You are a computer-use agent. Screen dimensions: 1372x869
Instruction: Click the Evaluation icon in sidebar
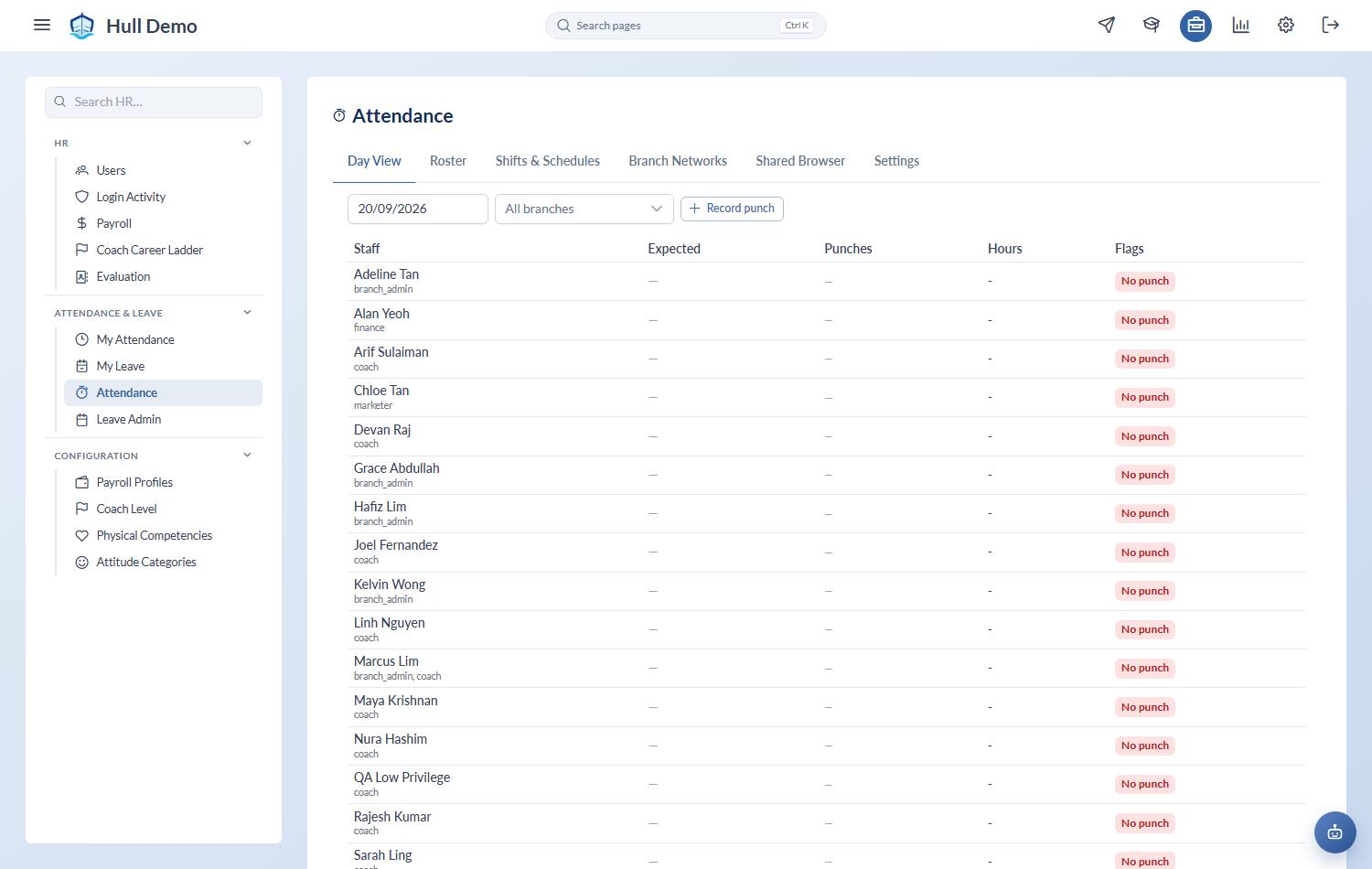point(81,276)
